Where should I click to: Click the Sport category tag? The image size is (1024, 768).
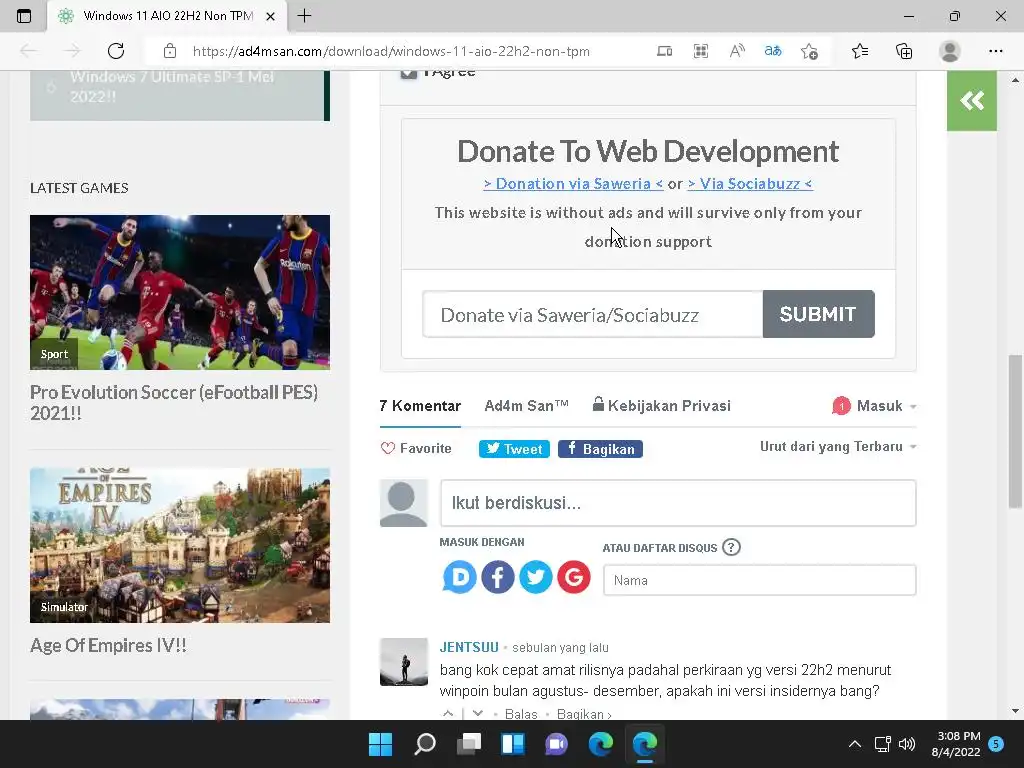pos(54,354)
